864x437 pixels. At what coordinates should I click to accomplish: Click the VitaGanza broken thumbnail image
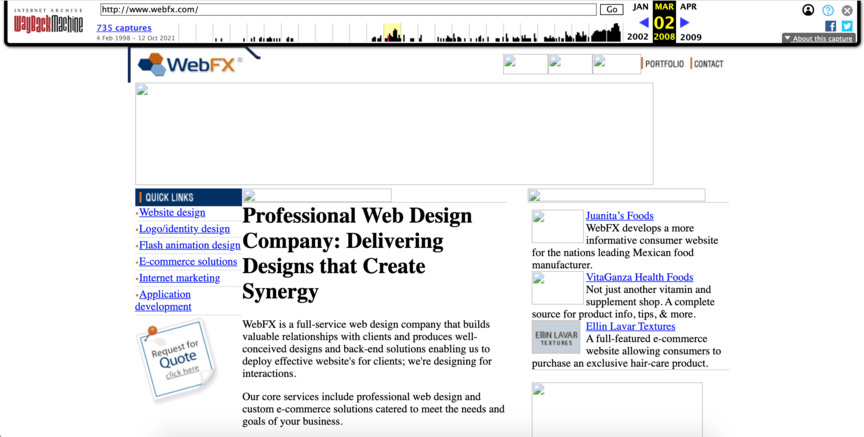click(557, 288)
